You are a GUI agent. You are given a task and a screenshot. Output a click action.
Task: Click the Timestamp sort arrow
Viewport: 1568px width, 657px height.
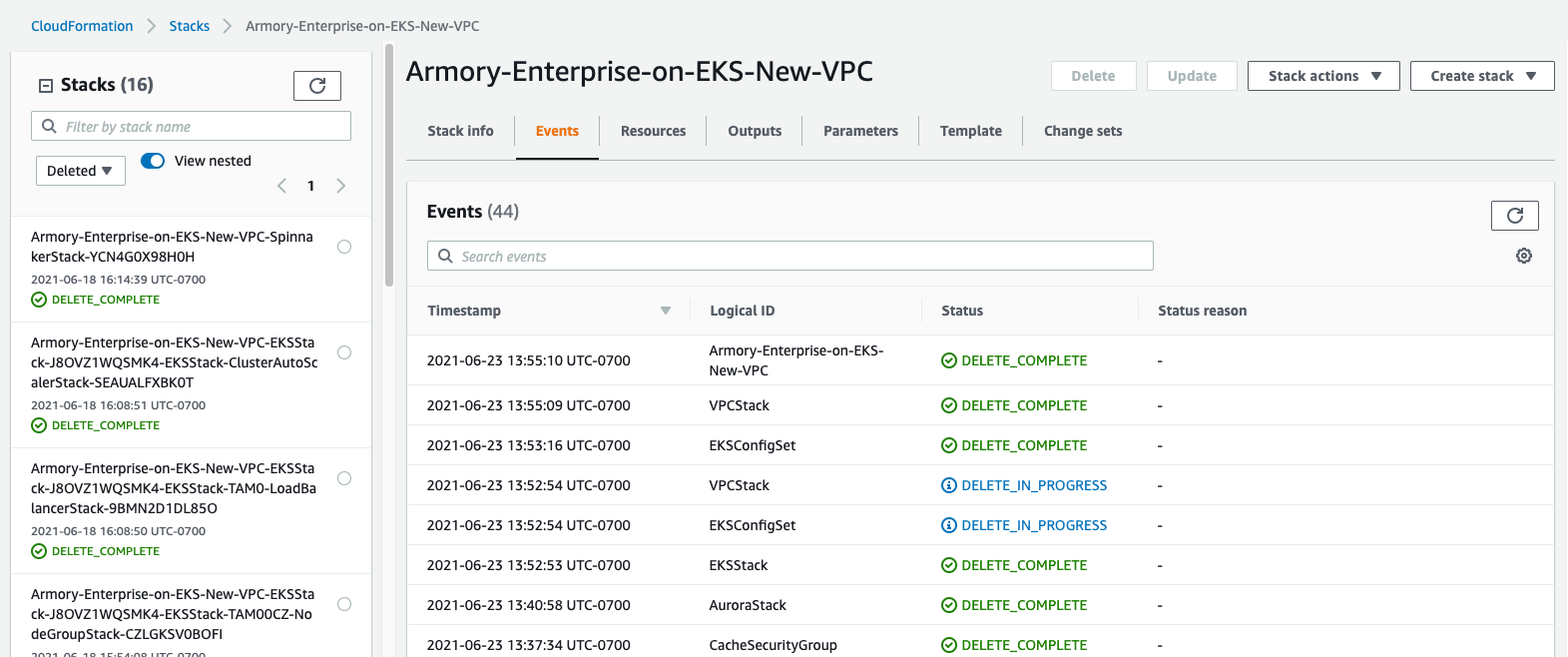pyautogui.click(x=666, y=311)
